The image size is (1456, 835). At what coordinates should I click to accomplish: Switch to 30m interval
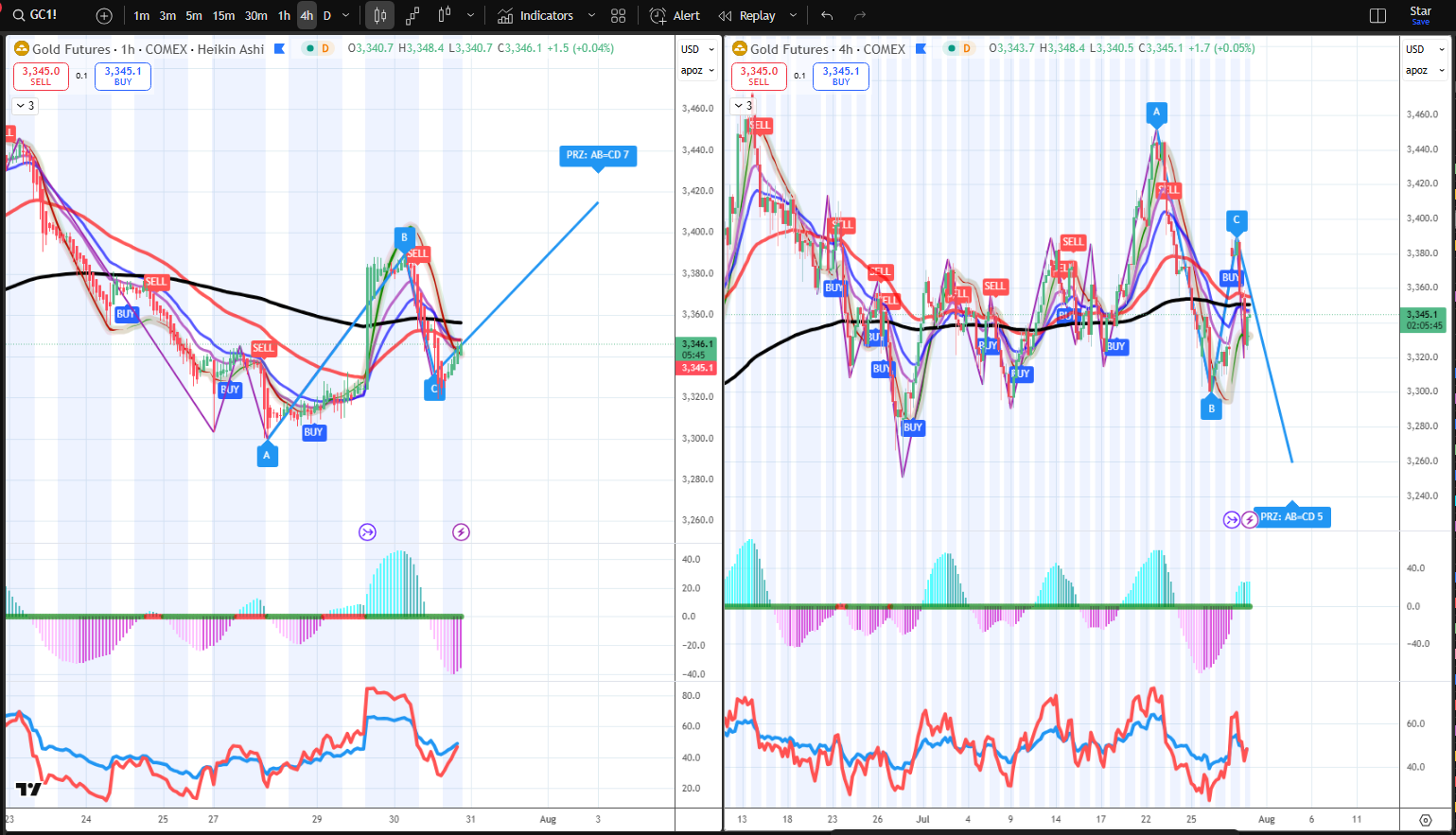(255, 16)
